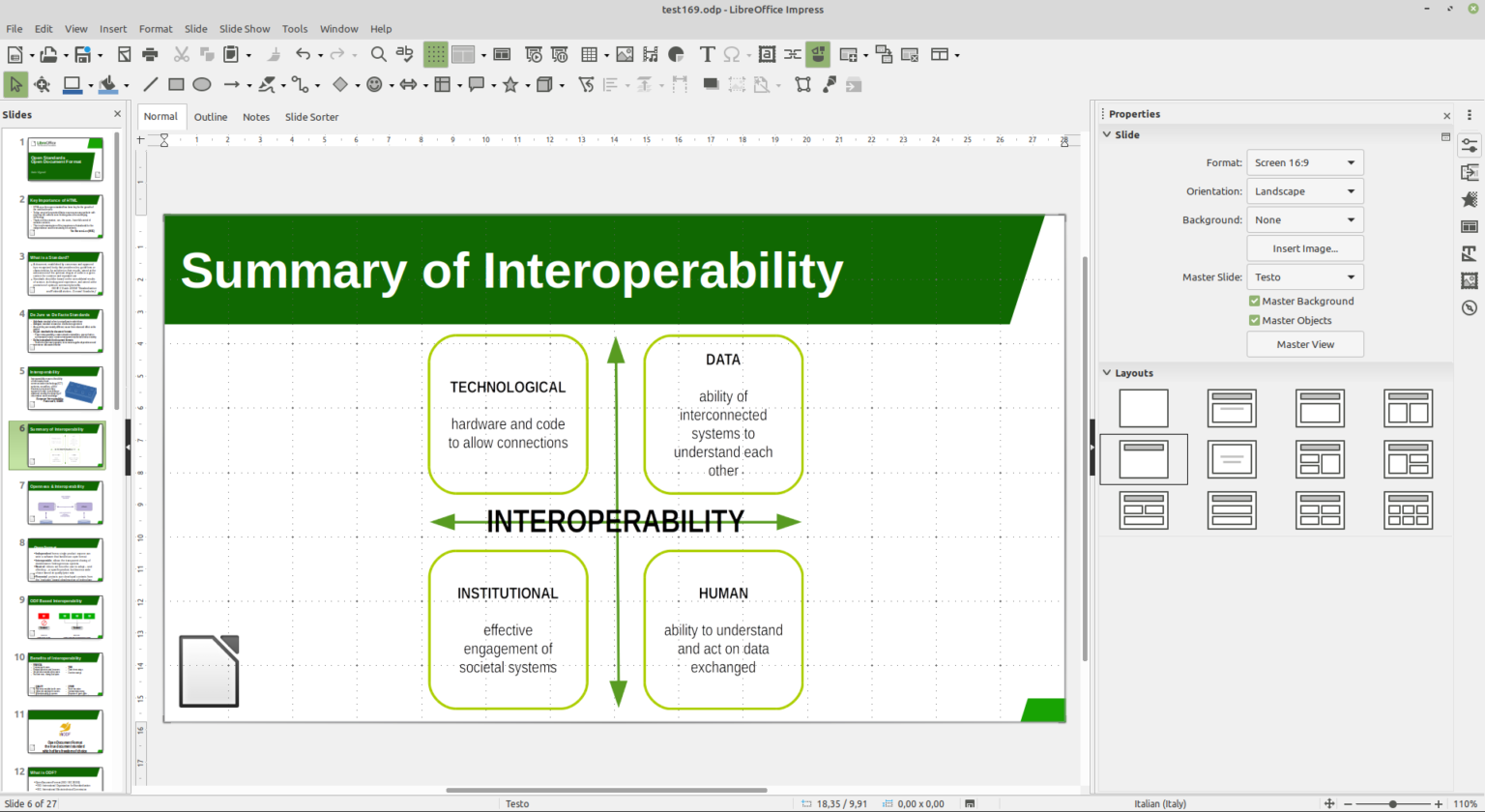This screenshot has width=1485, height=812.
Task: Insert a table using the toolbar icon
Action: [x=590, y=55]
